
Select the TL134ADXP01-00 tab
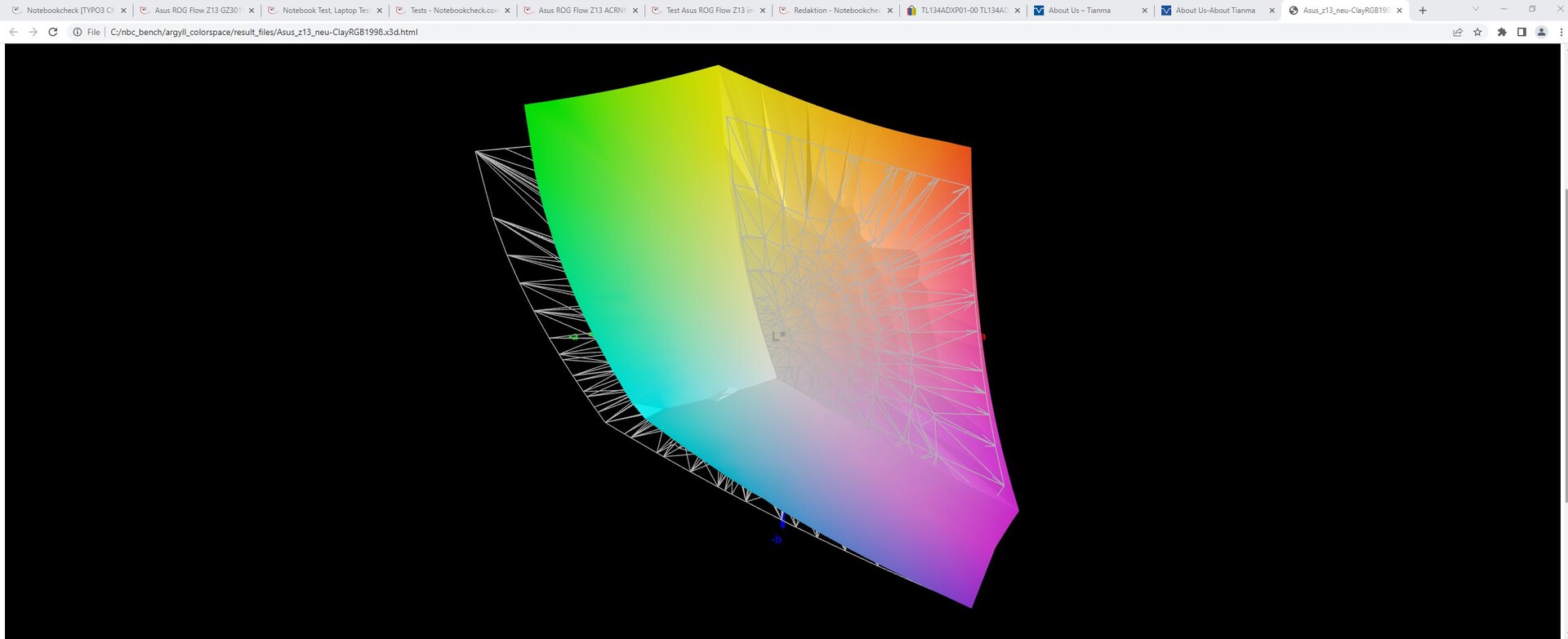point(964,11)
